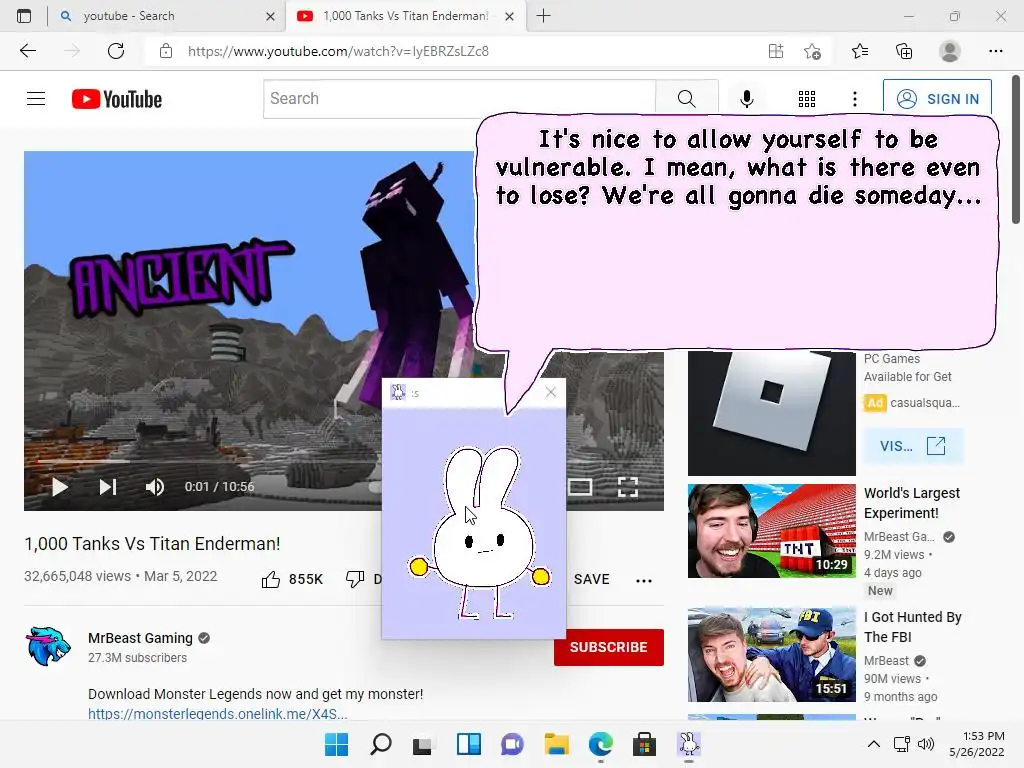
Task: Mute the video volume speaker
Action: coord(155,487)
